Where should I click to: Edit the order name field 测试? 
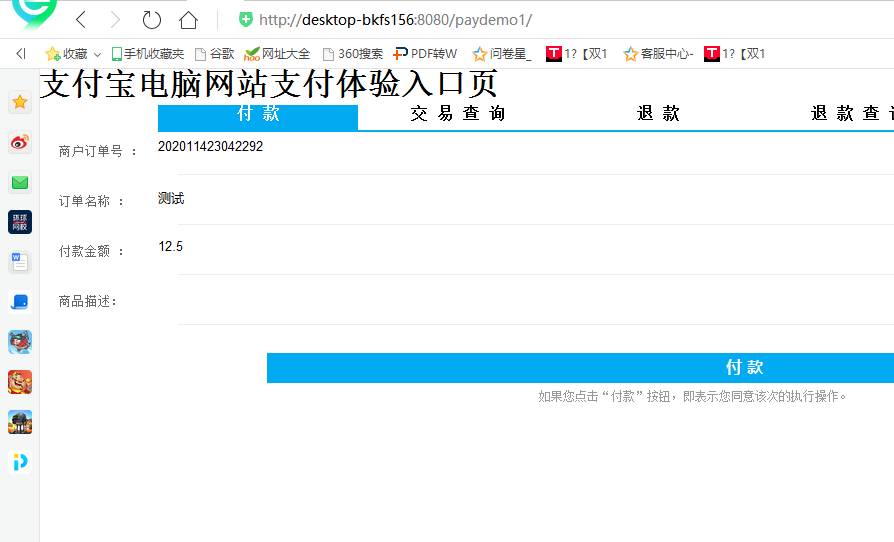(x=171, y=198)
